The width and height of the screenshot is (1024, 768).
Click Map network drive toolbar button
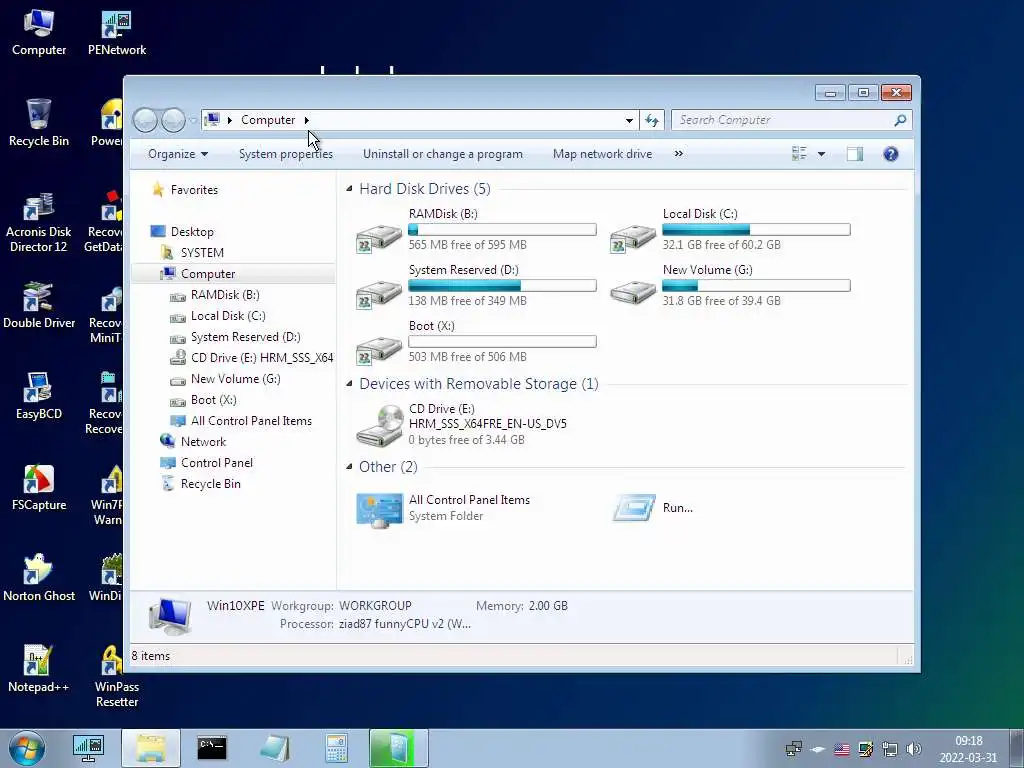[x=602, y=154]
